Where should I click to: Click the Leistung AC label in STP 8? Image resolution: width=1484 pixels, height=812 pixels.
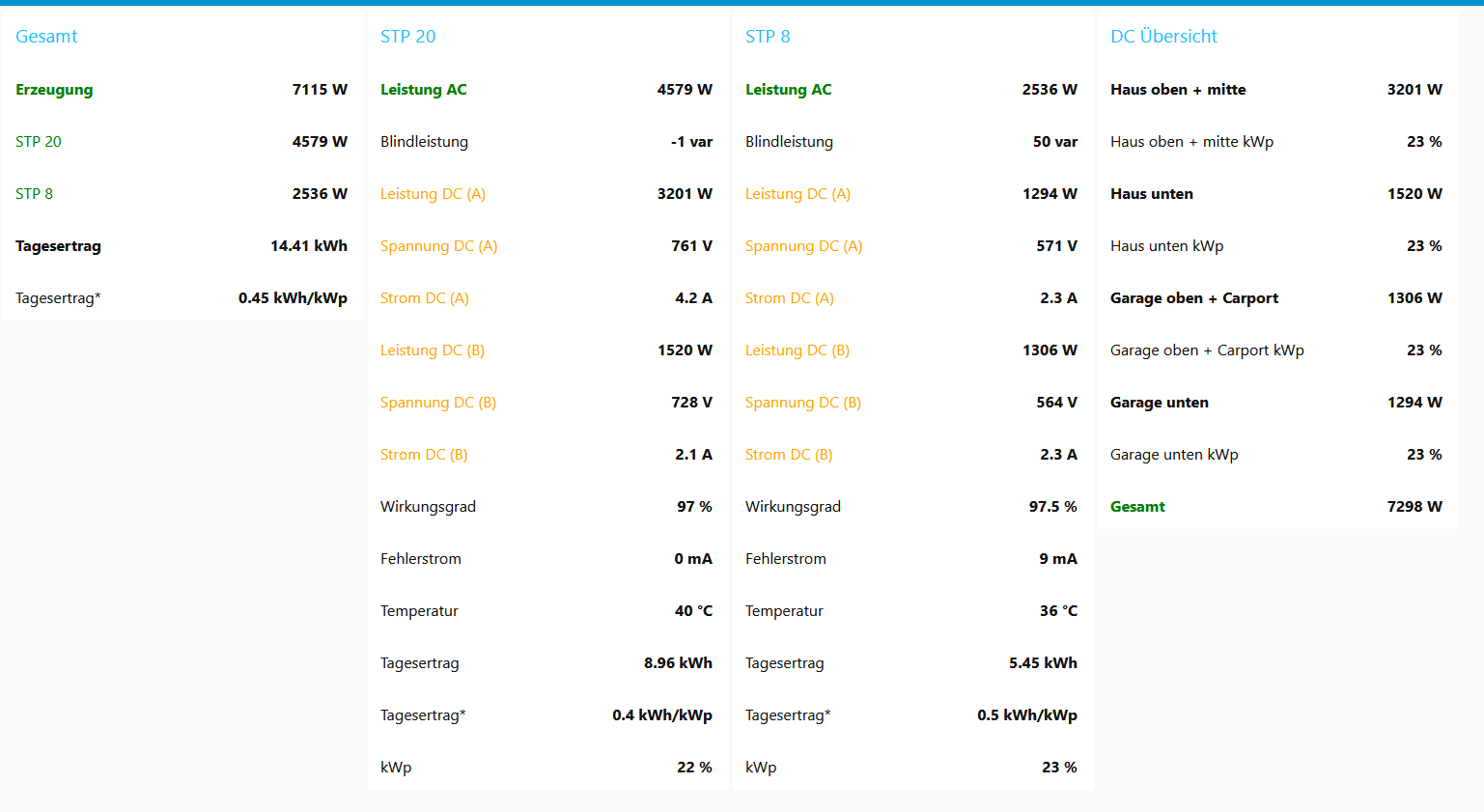[x=788, y=90]
